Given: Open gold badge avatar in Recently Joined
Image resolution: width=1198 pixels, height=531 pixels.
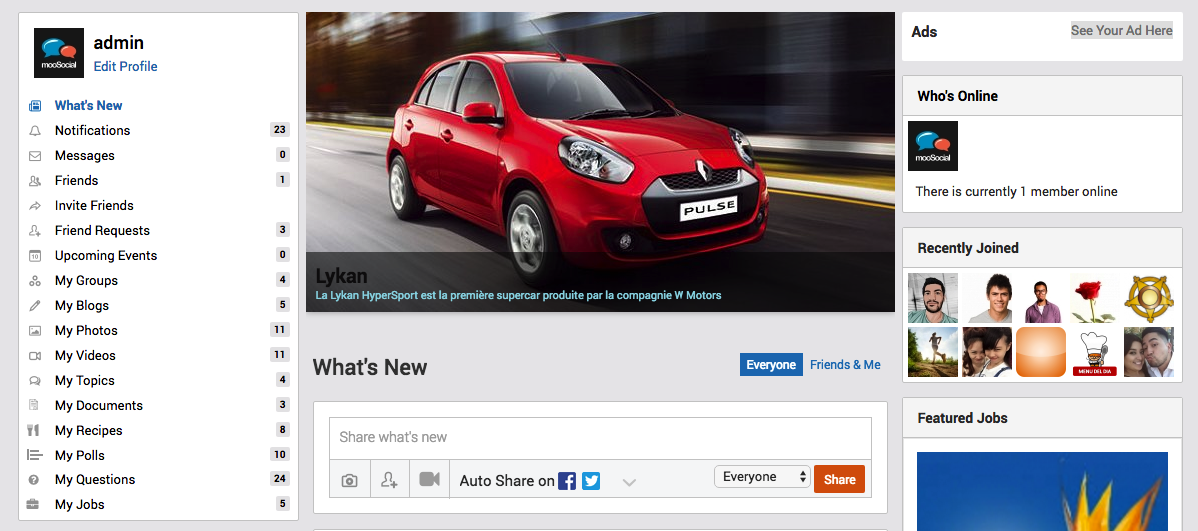Looking at the screenshot, I should click(1148, 298).
